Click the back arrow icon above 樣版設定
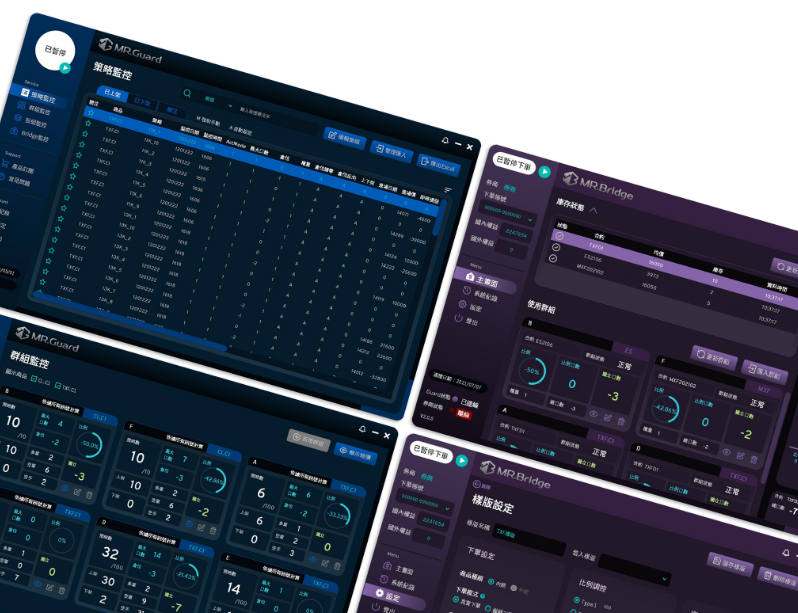The width and height of the screenshot is (798, 613). pos(477,484)
